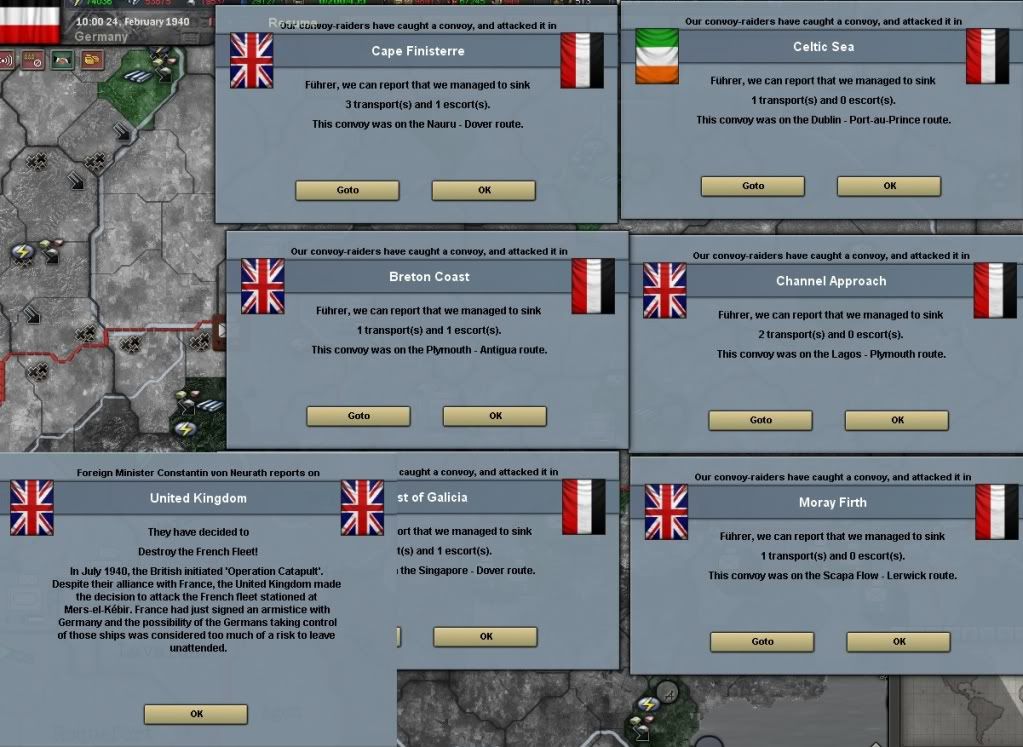Click the 'Breton Coast' dialog title

pos(429,277)
